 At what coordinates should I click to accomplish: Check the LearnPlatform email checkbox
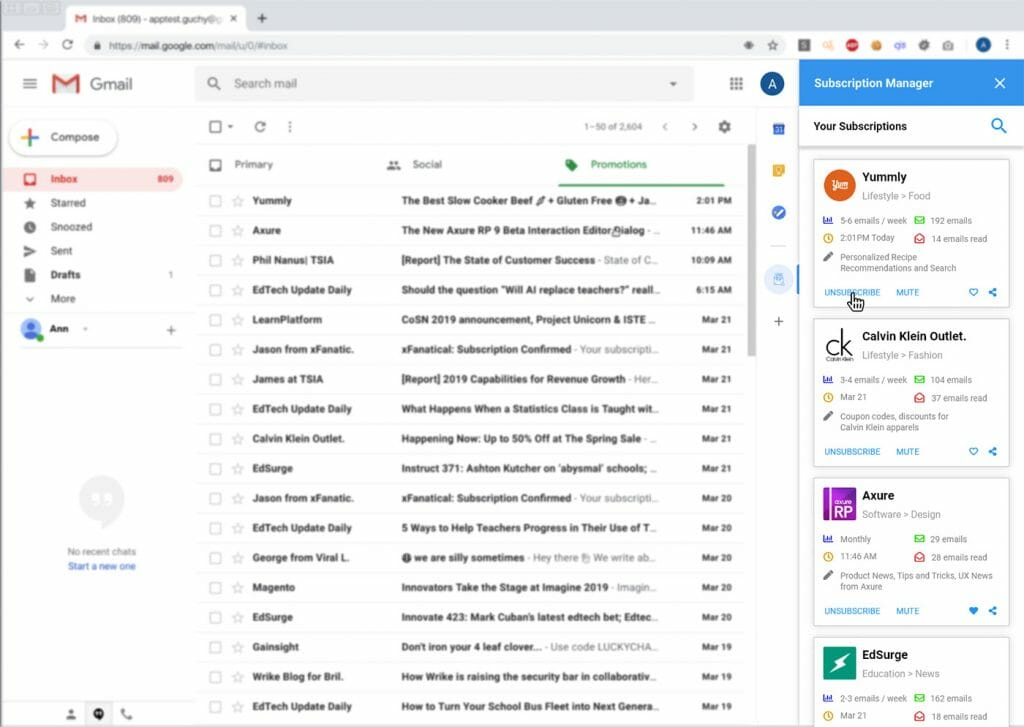pos(215,320)
